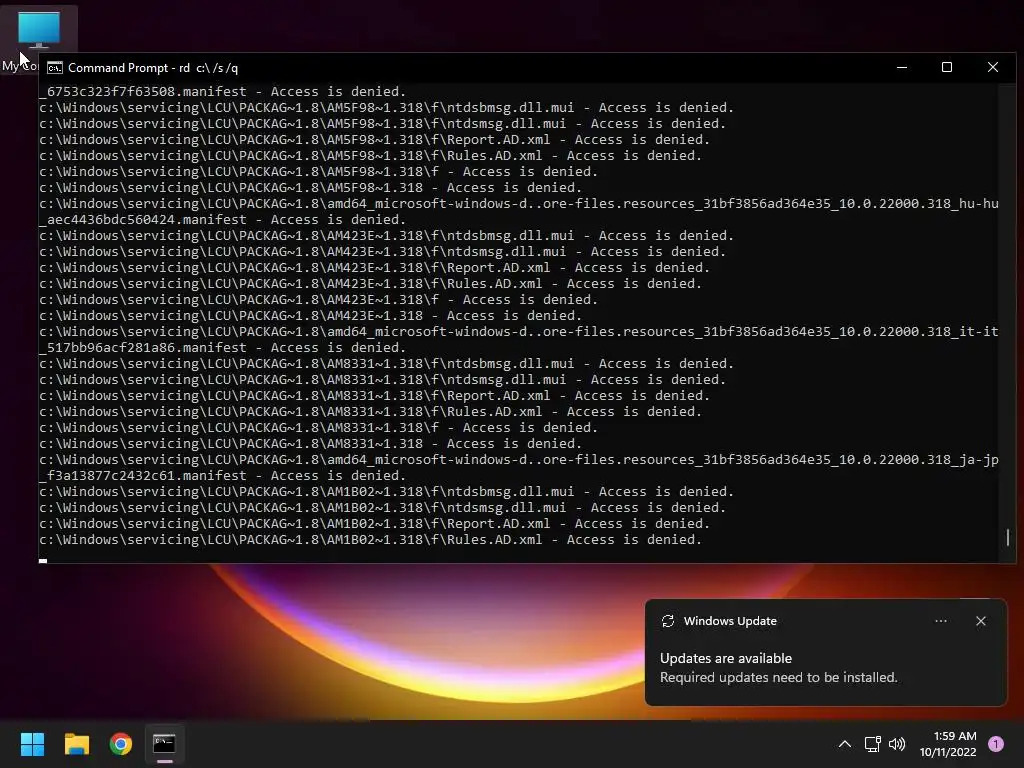Viewport: 1024px width, 768px height.
Task: Close the Command Prompt window
Action: click(993, 67)
